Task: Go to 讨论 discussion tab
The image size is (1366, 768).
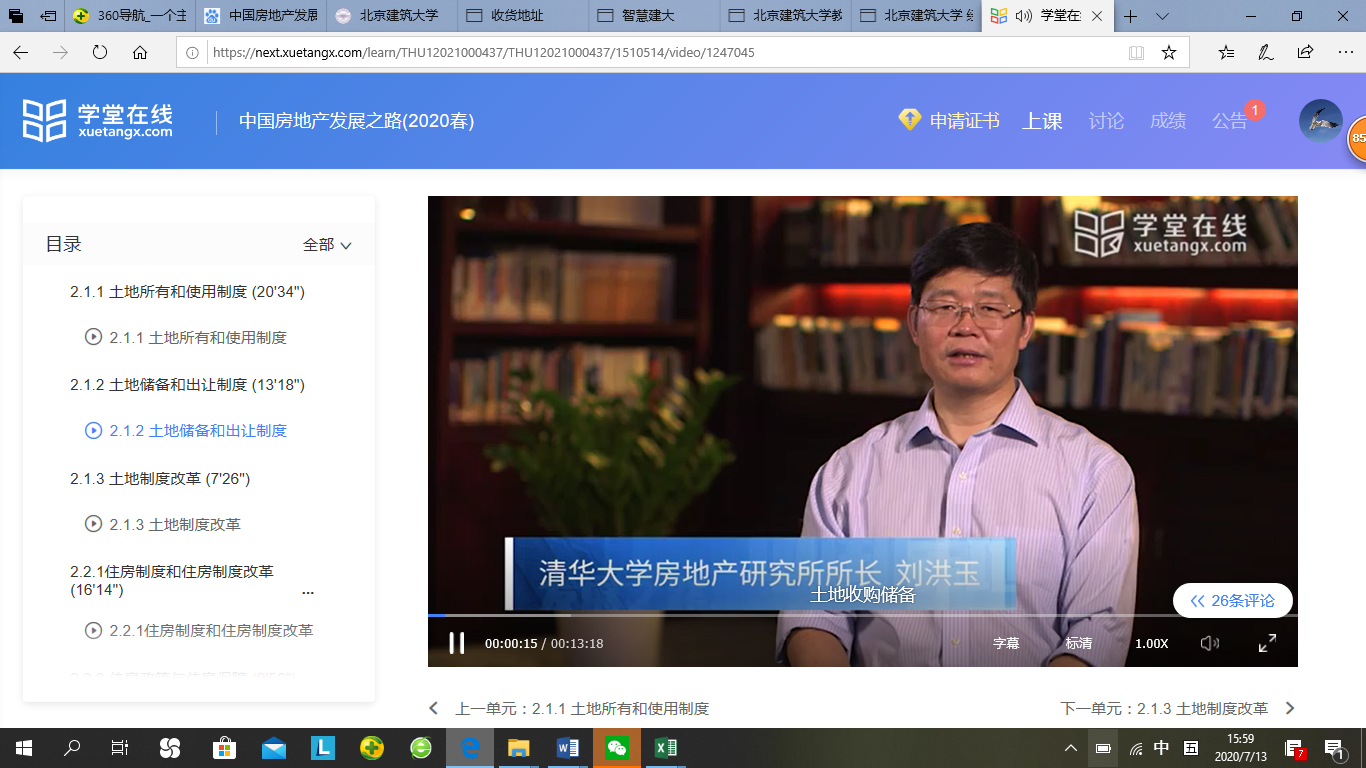Action: (1106, 121)
